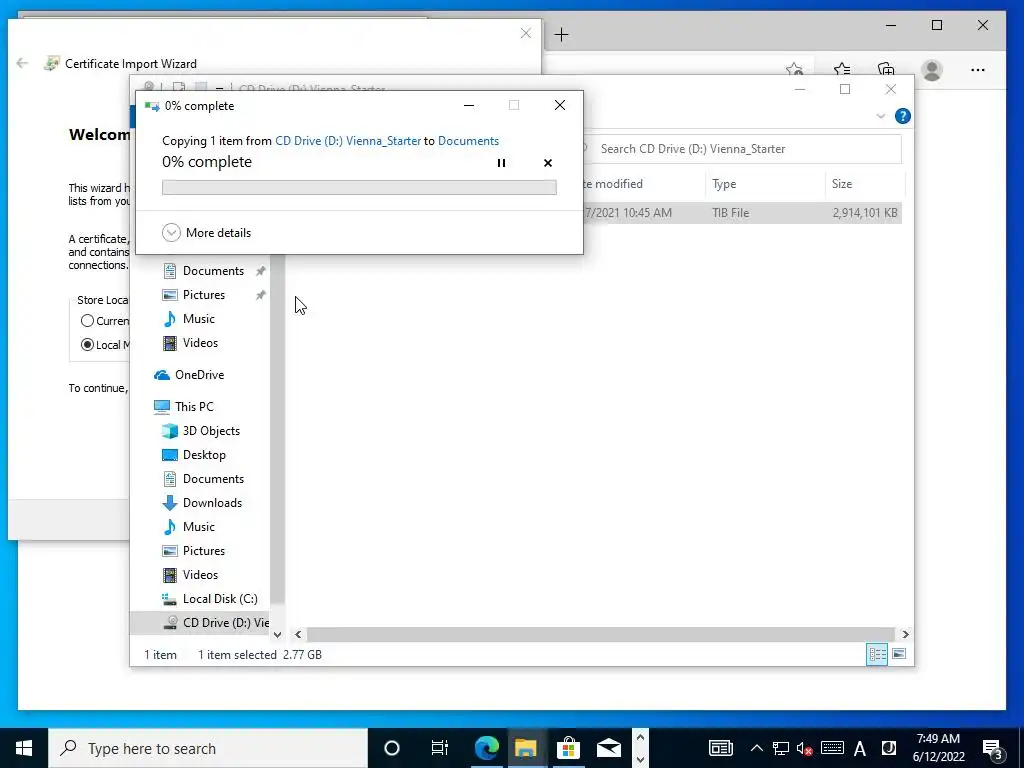Switch to File Explorer on the taskbar

(x=526, y=748)
